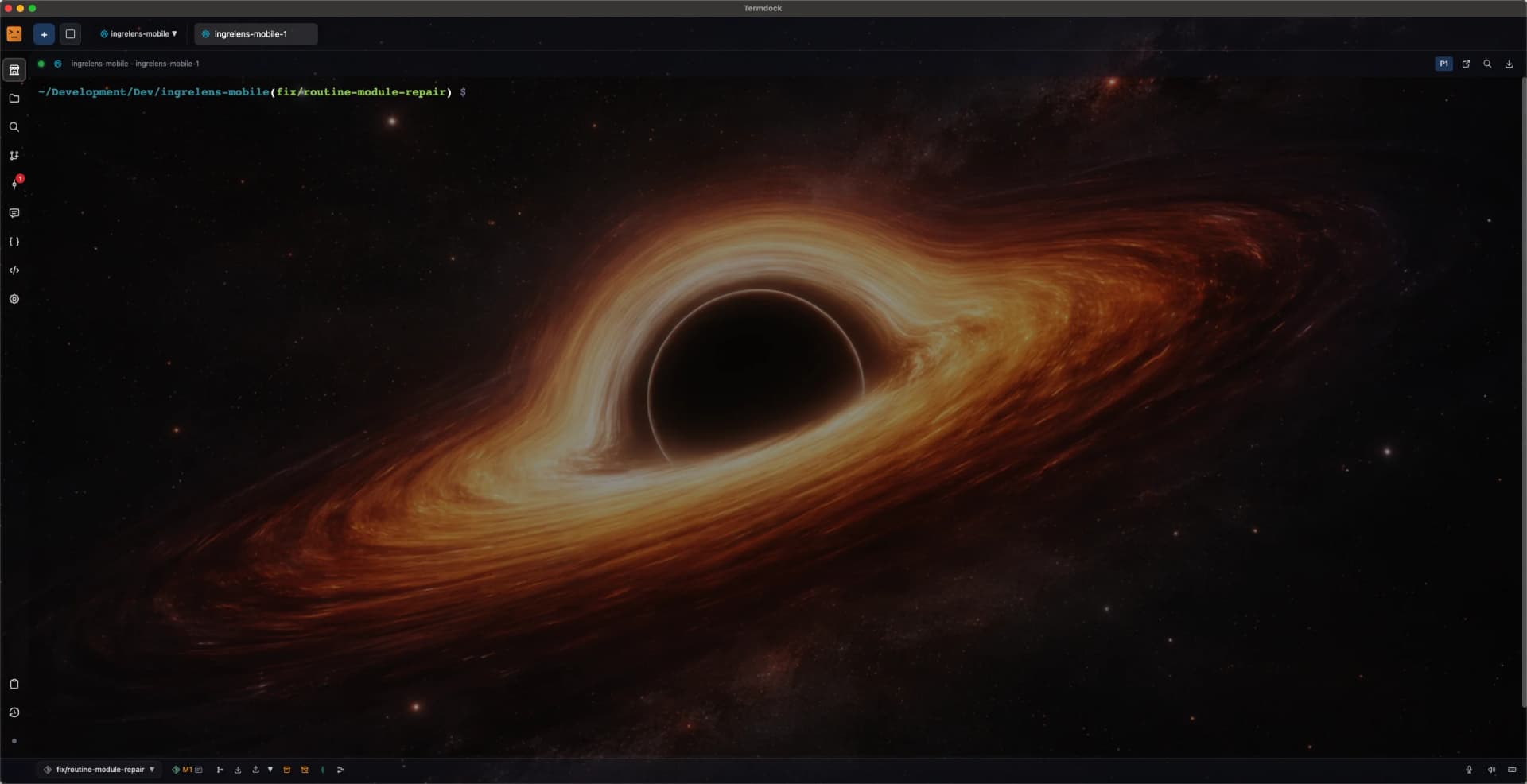Open settings gear in the sidebar
The image size is (1527, 784).
(14, 299)
